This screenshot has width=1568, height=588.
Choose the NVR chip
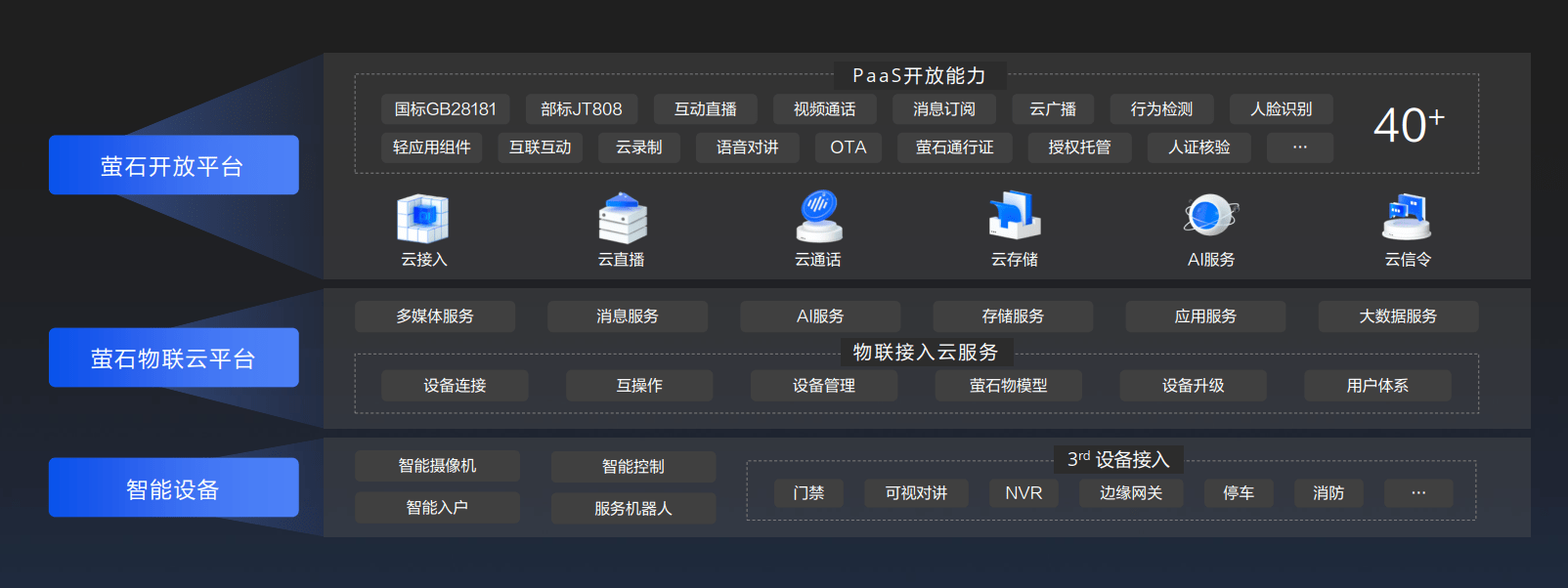tap(1024, 493)
